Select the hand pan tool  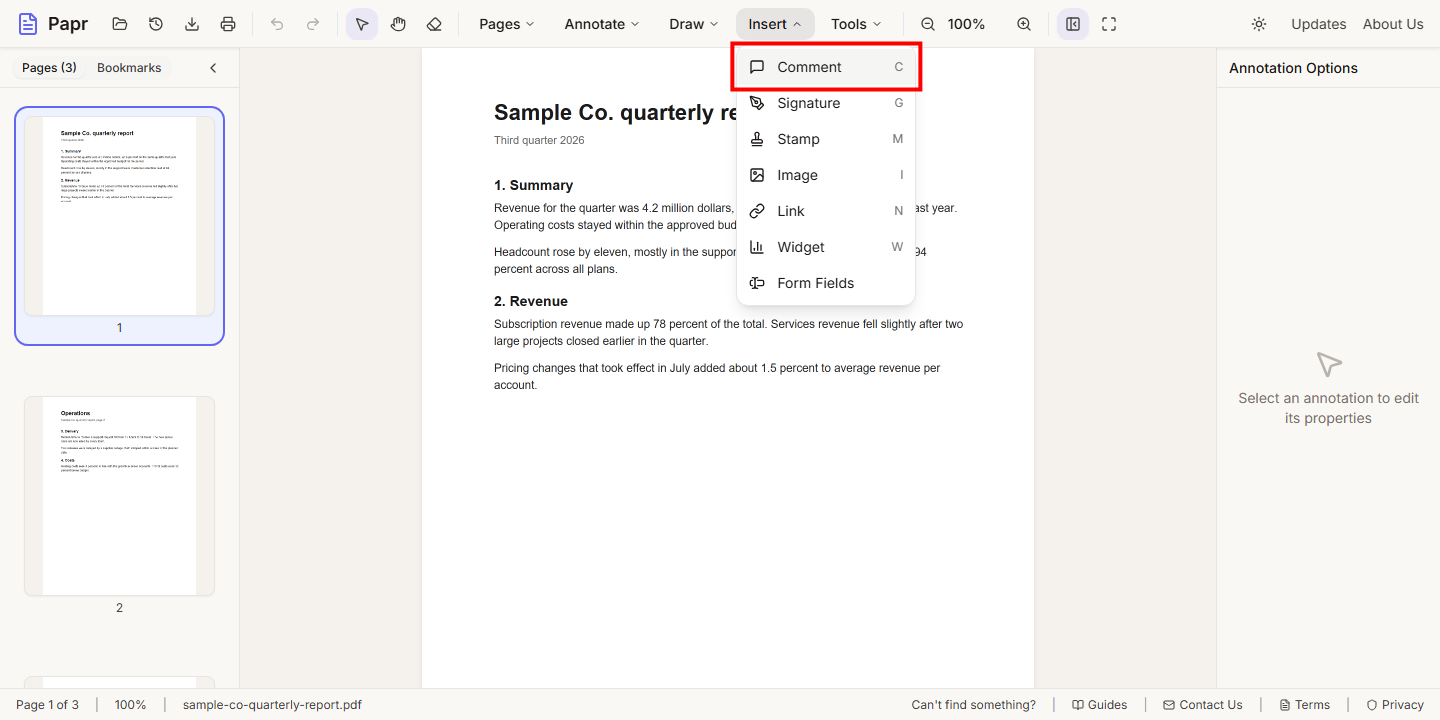(398, 24)
